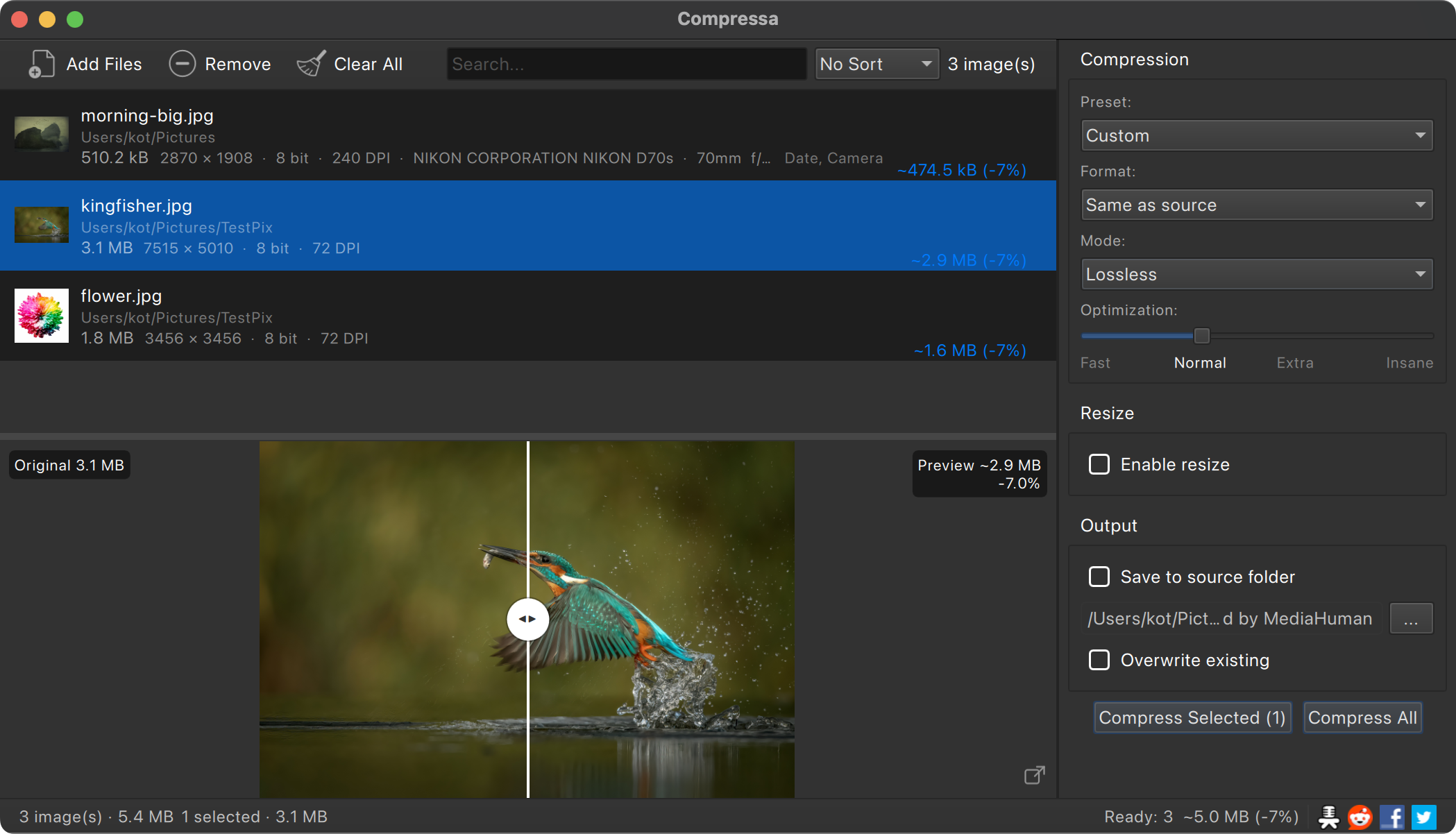Open the Preset dropdown showing Custom
This screenshot has height=834, width=1456.
pos(1257,135)
